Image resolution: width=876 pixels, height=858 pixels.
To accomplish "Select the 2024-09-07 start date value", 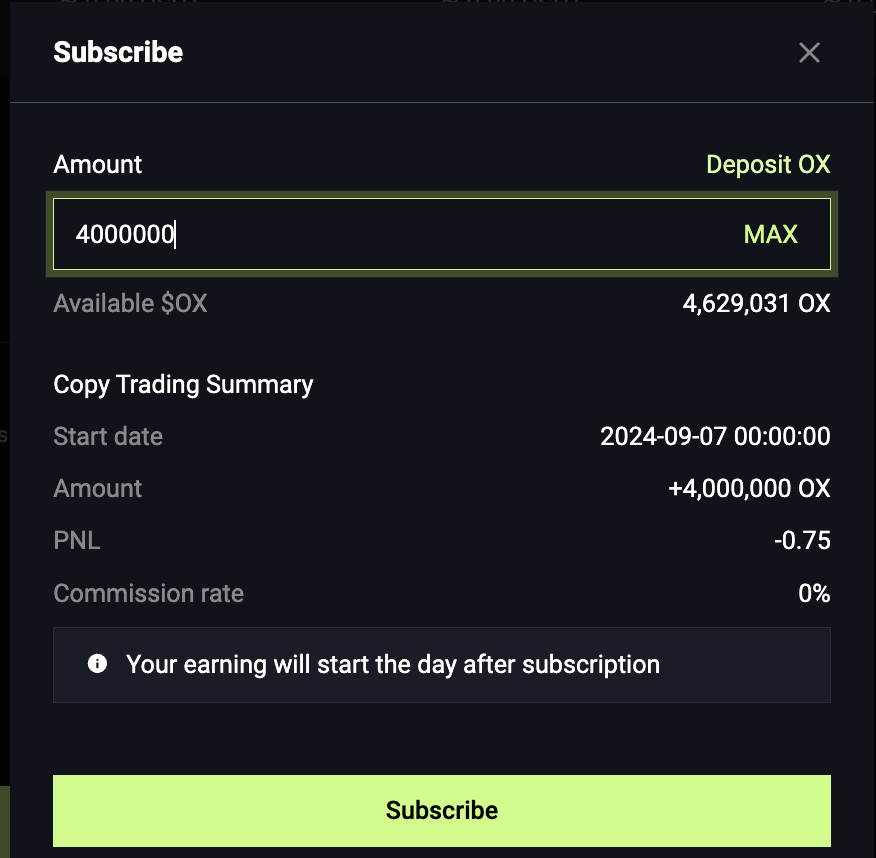I will tap(715, 436).
